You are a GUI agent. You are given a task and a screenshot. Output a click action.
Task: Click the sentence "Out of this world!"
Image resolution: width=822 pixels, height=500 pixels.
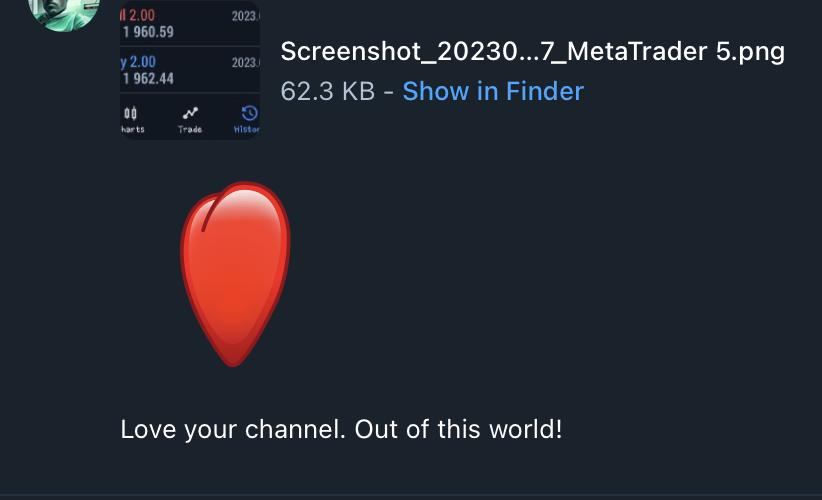pos(458,430)
